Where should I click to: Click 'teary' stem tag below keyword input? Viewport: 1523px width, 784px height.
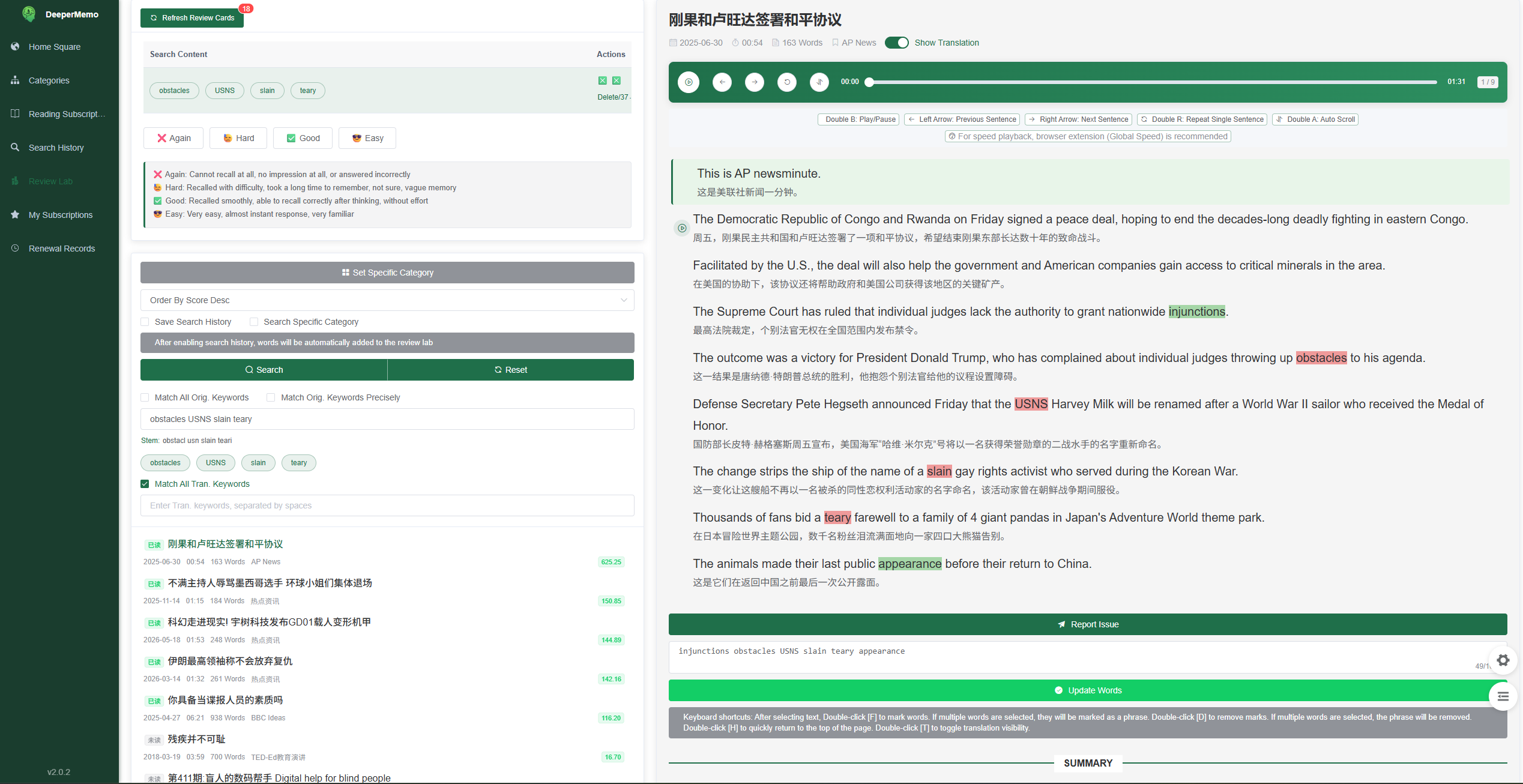[x=299, y=463]
